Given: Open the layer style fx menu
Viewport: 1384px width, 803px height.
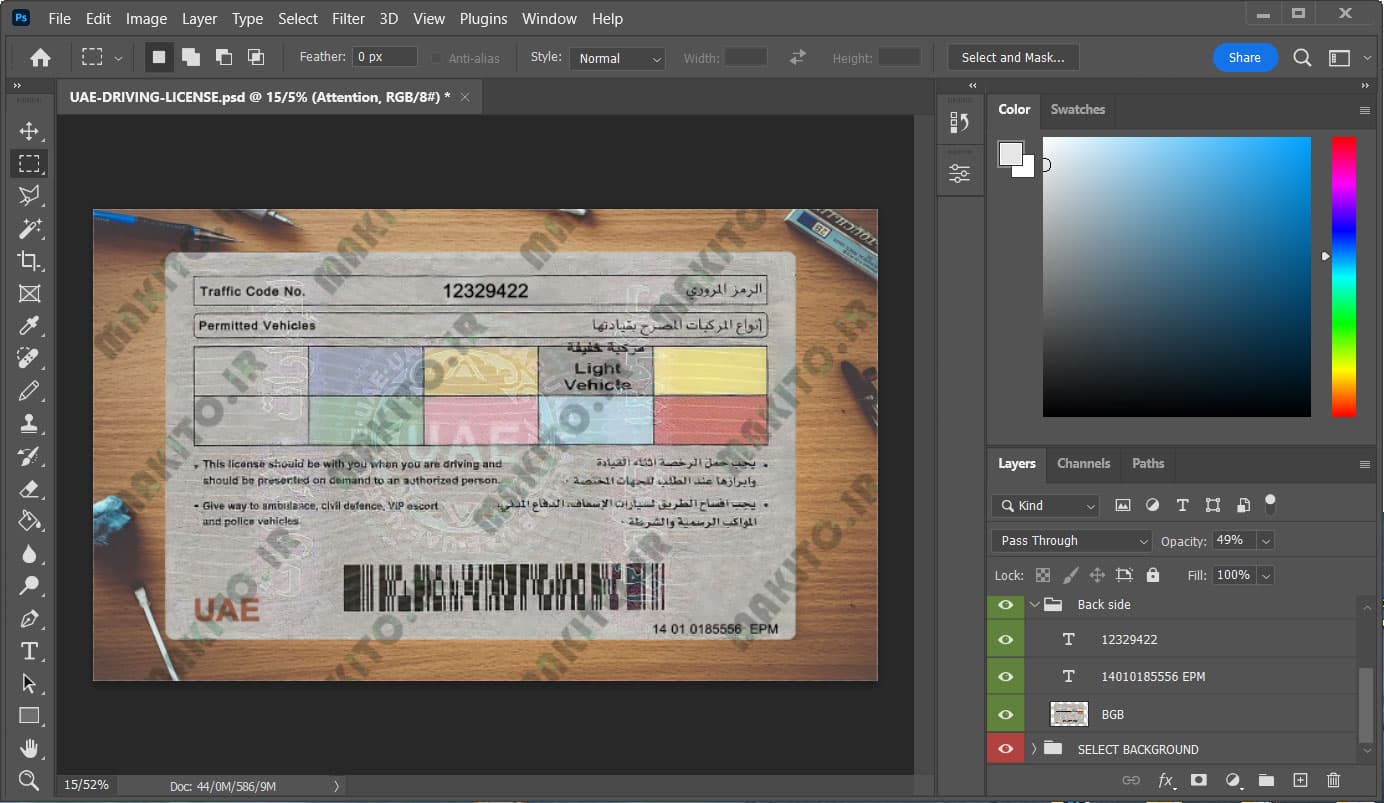Looking at the screenshot, I should pyautogui.click(x=1165, y=780).
